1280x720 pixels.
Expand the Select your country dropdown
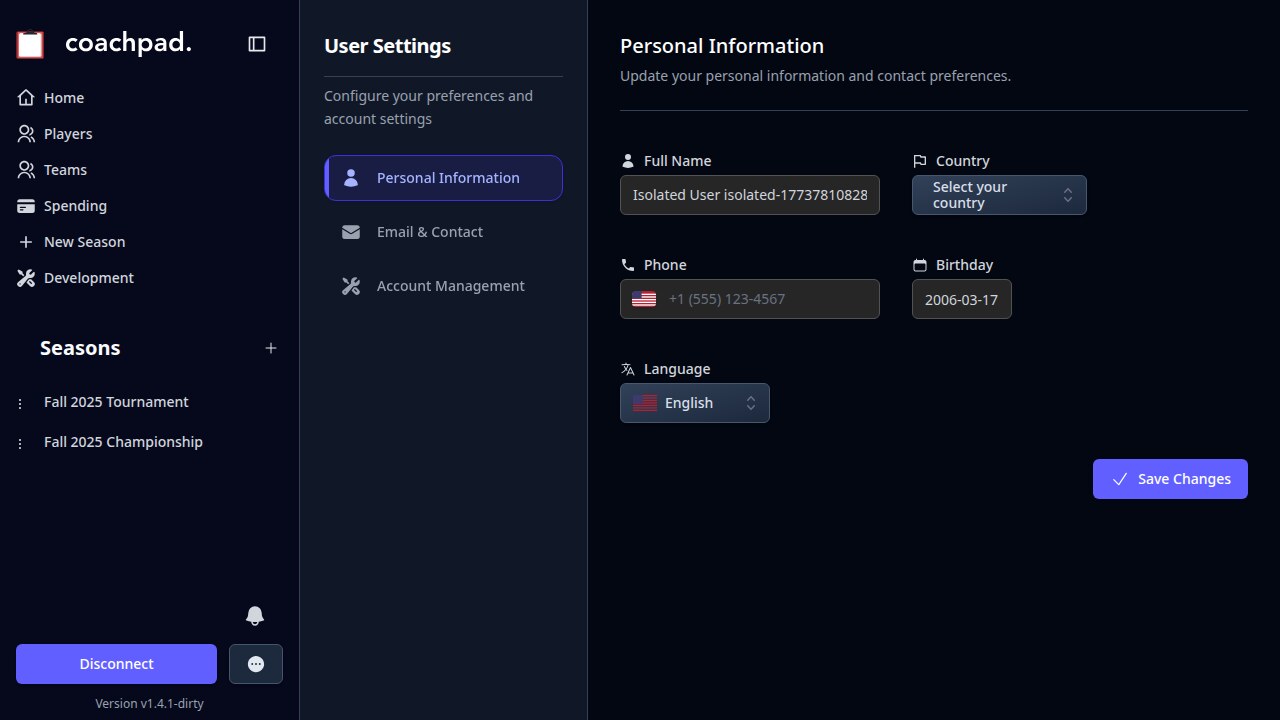999,195
